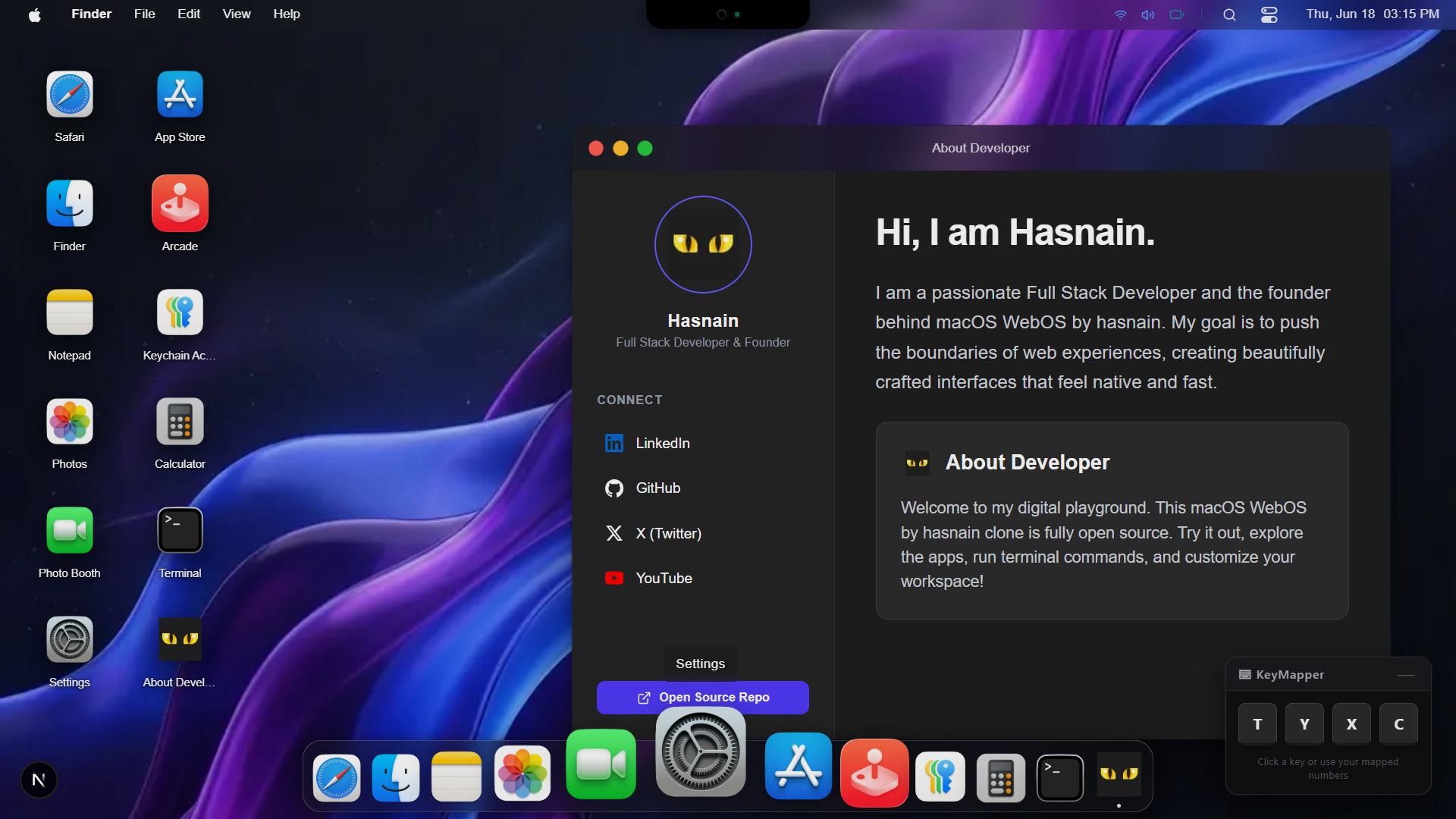The image size is (1456, 819).
Task: Click the KeyMapper panel title
Action: click(1290, 675)
